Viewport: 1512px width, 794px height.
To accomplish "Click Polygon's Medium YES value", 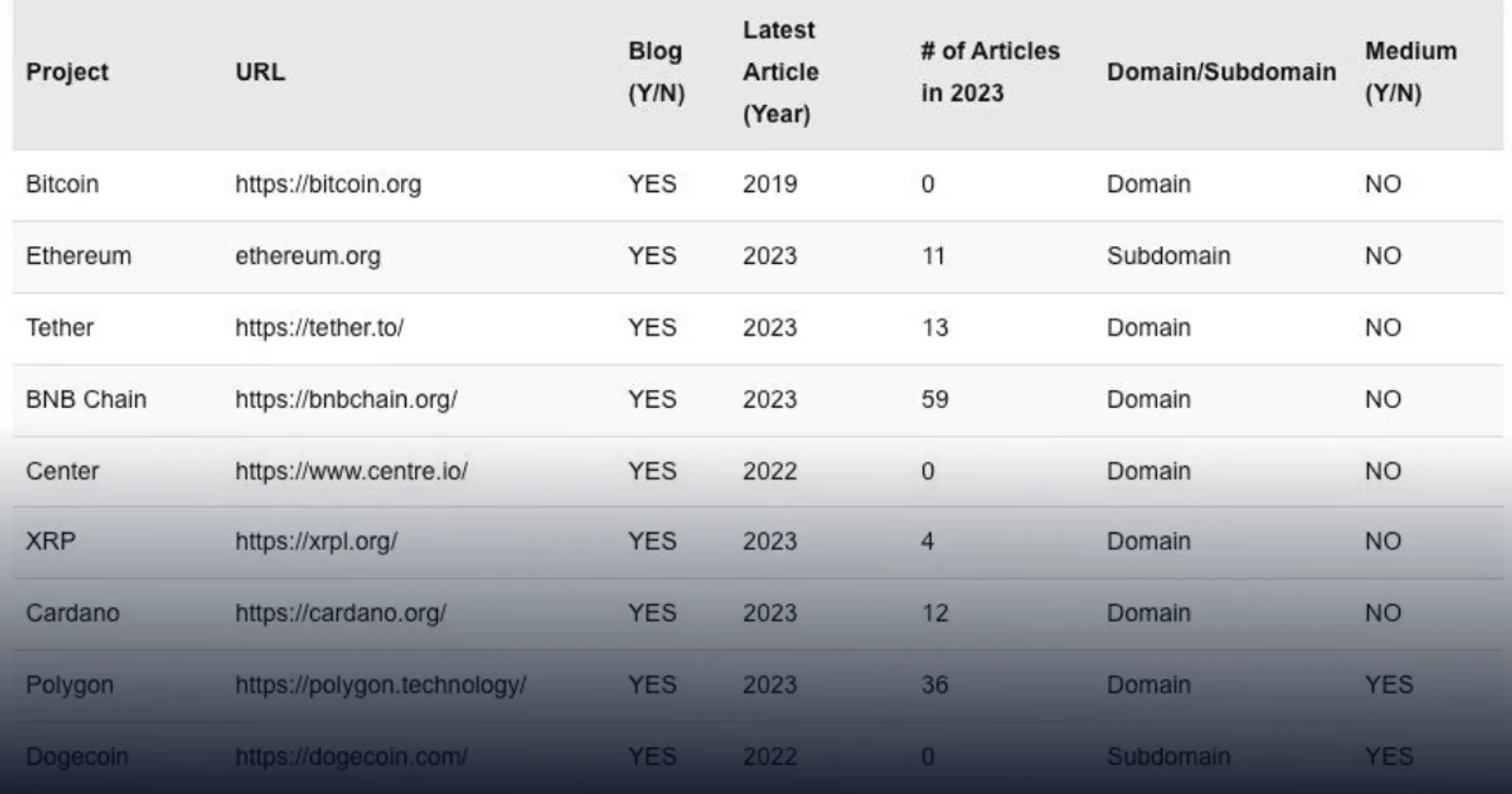I will click(x=1388, y=685).
